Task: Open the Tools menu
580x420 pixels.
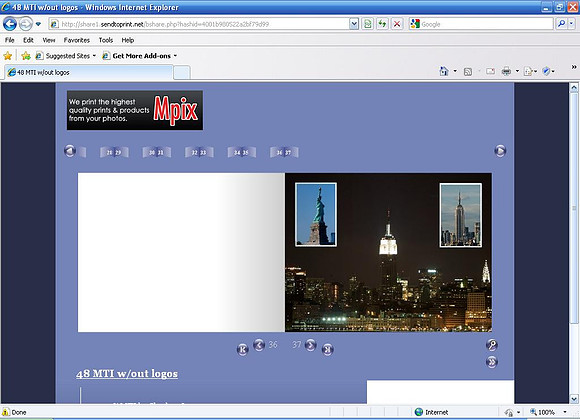Action: [106, 40]
